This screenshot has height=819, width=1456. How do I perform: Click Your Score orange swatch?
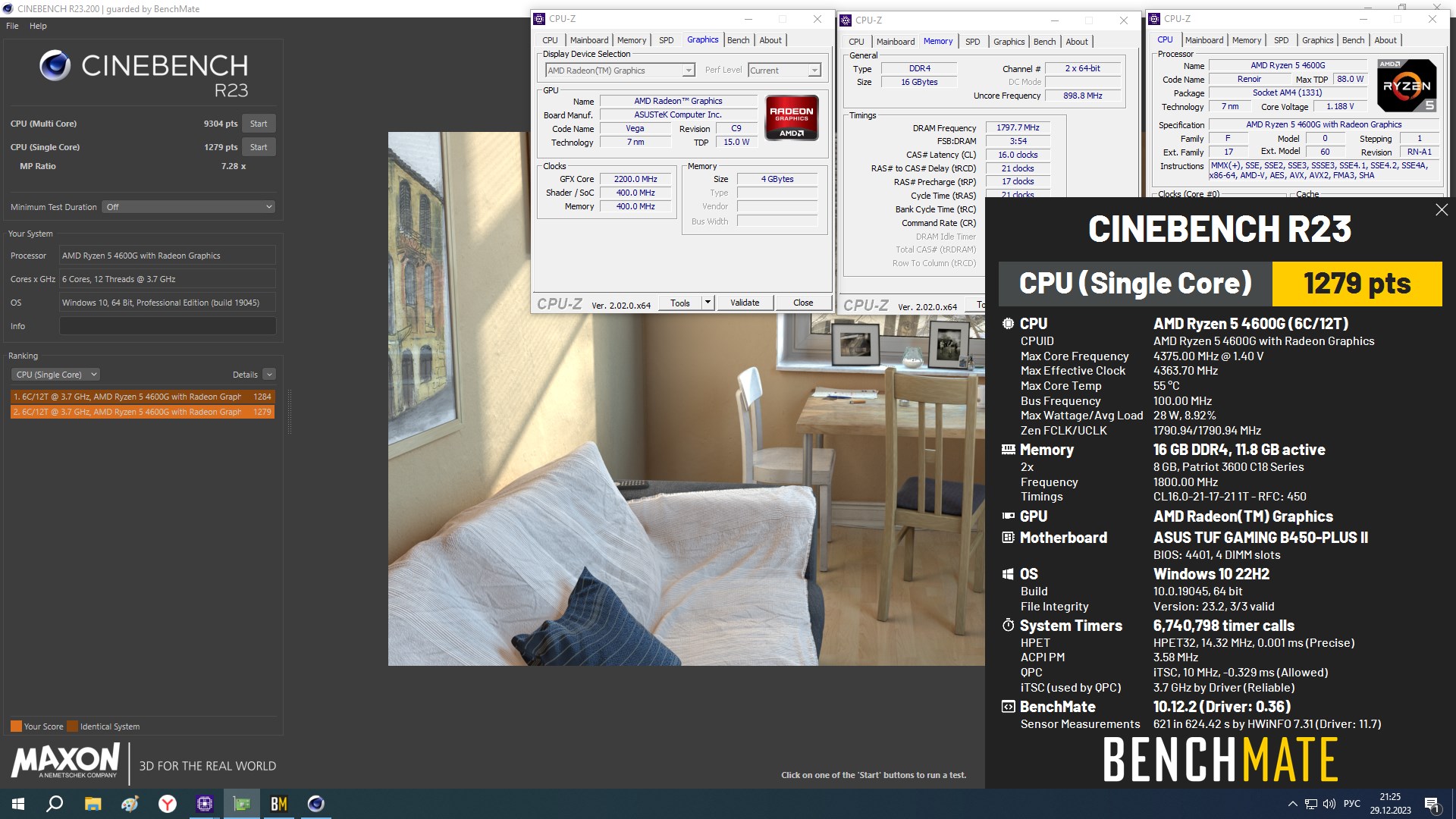16,726
